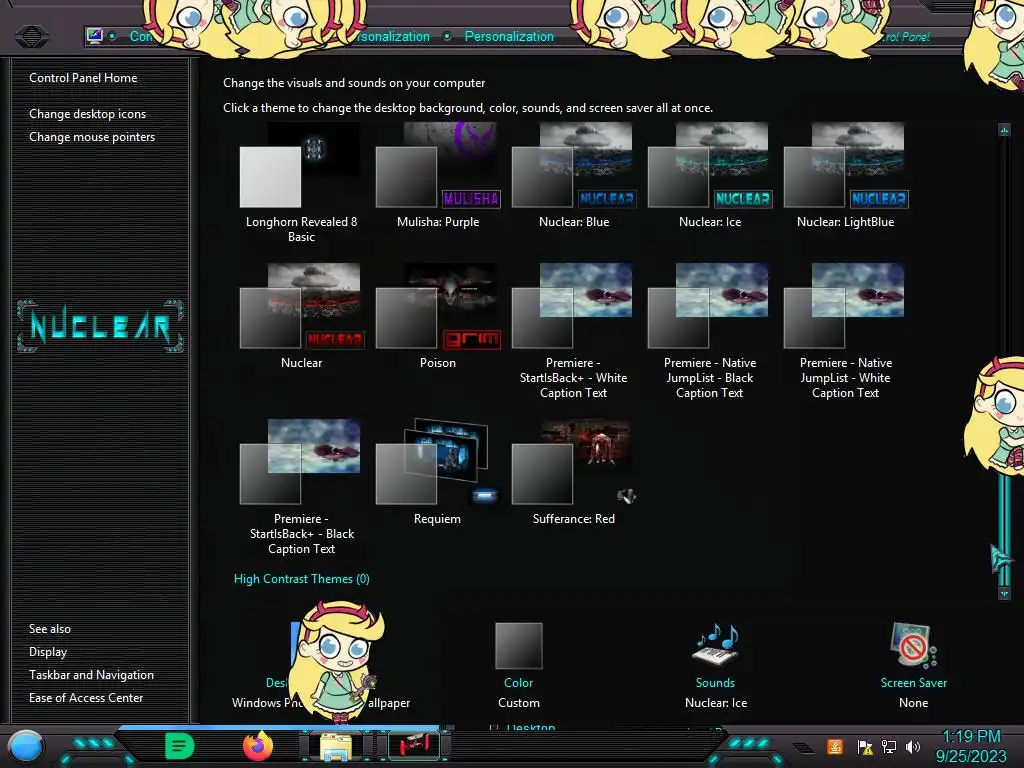Open the Color settings icon
The width and height of the screenshot is (1024, 768).
519,645
